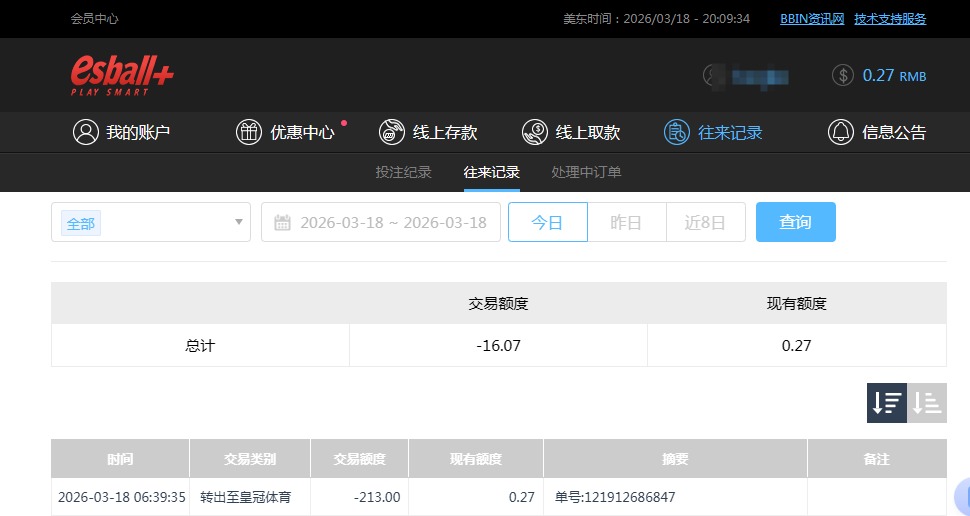Click the 现有额度 table column header
Screen dimensions: 970x516
click(x=476, y=458)
